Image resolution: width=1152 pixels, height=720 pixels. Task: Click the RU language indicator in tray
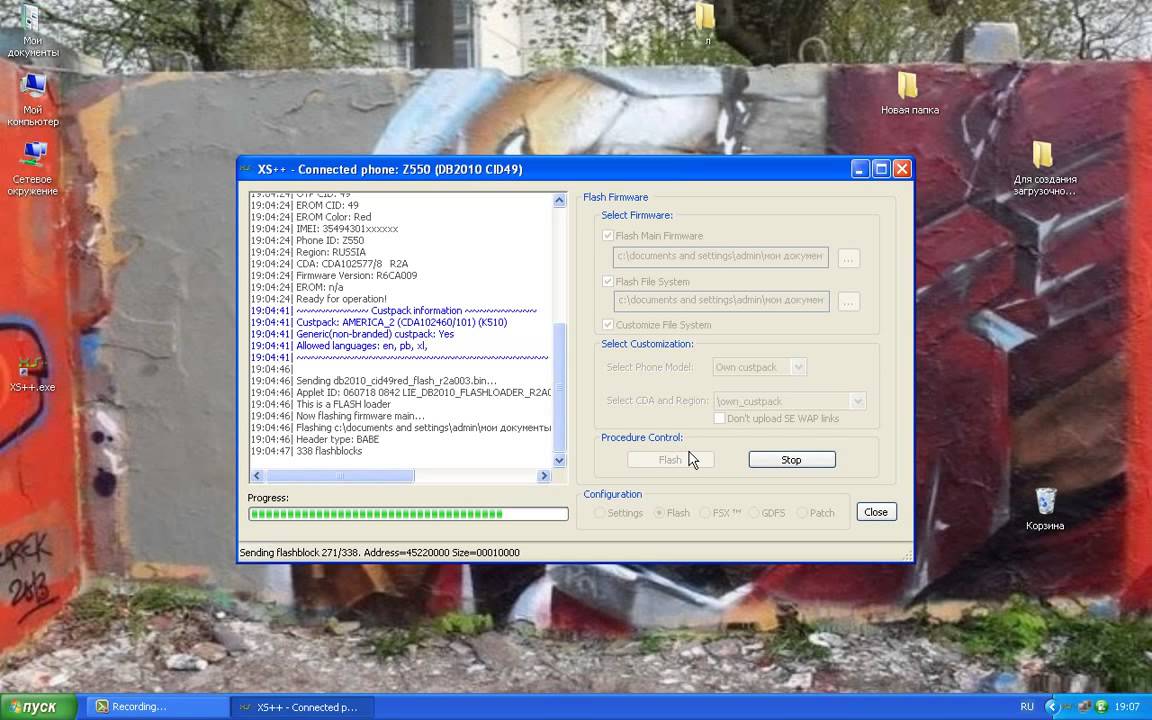coord(1026,707)
